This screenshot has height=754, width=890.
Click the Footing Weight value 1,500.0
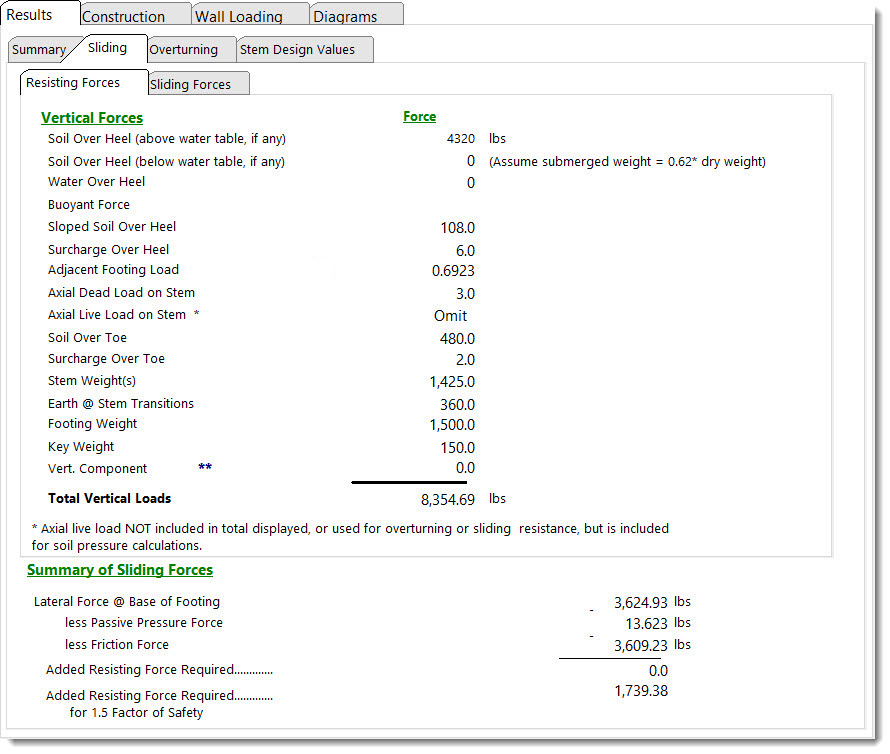point(452,426)
